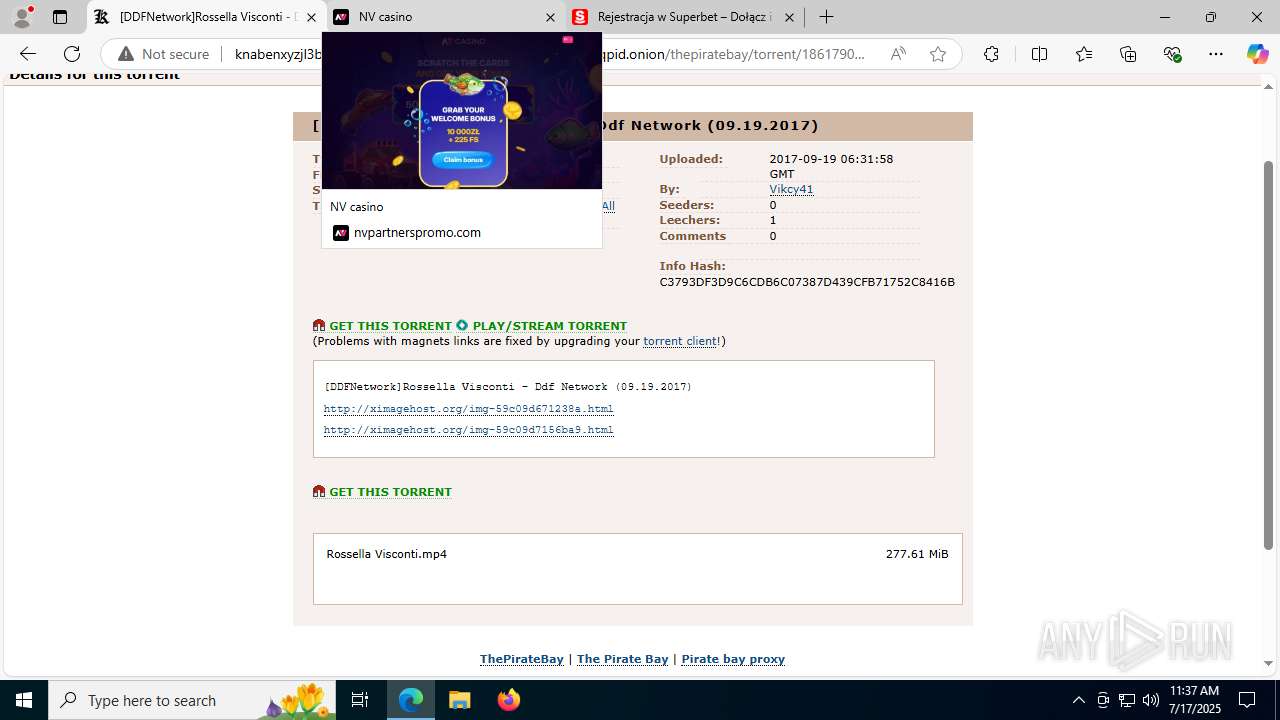Open ximagehost img-59c09d671238a link
The height and width of the screenshot is (720, 1280).
468,408
